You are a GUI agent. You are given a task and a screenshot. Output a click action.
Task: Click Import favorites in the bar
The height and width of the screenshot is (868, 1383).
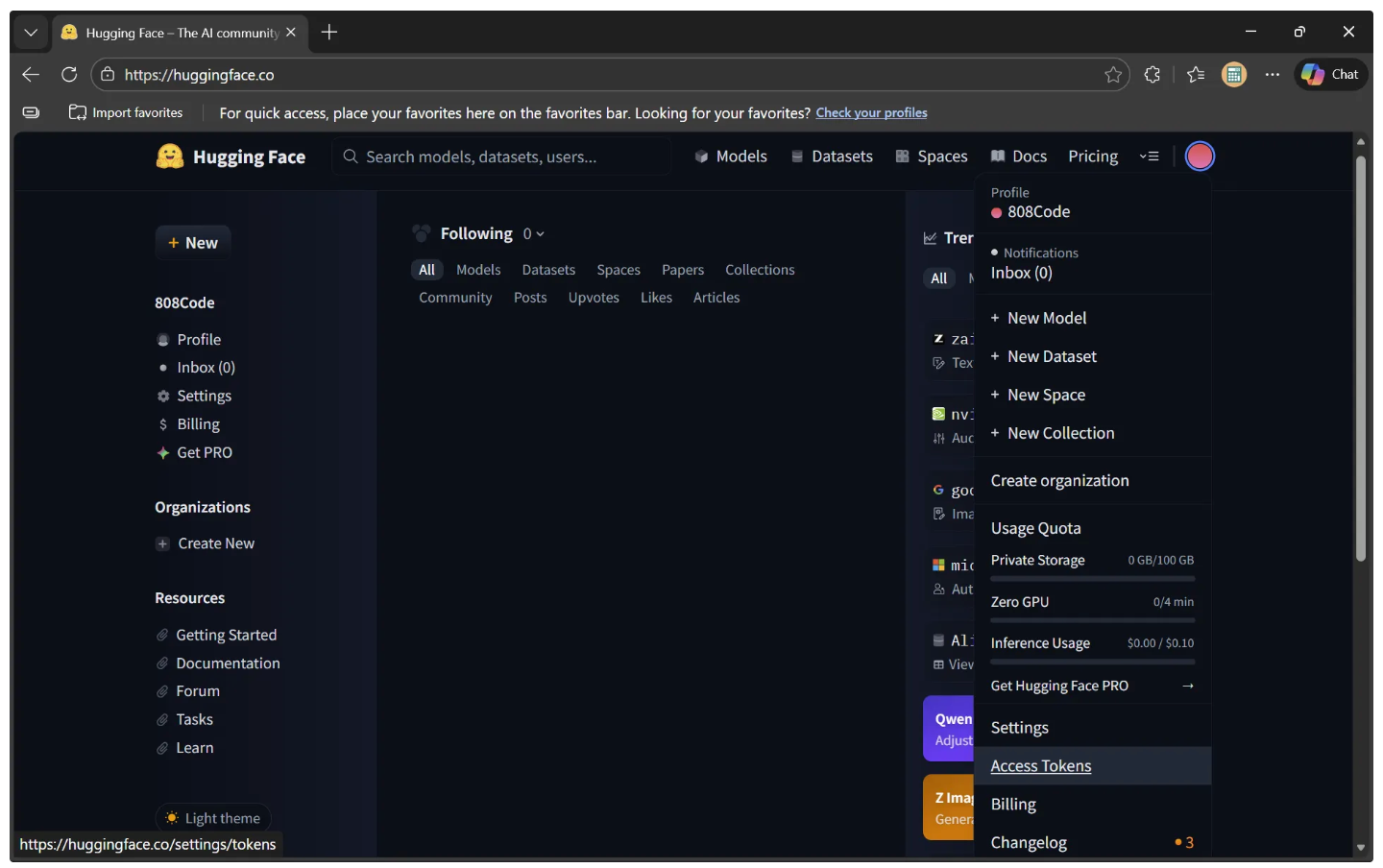pos(126,112)
